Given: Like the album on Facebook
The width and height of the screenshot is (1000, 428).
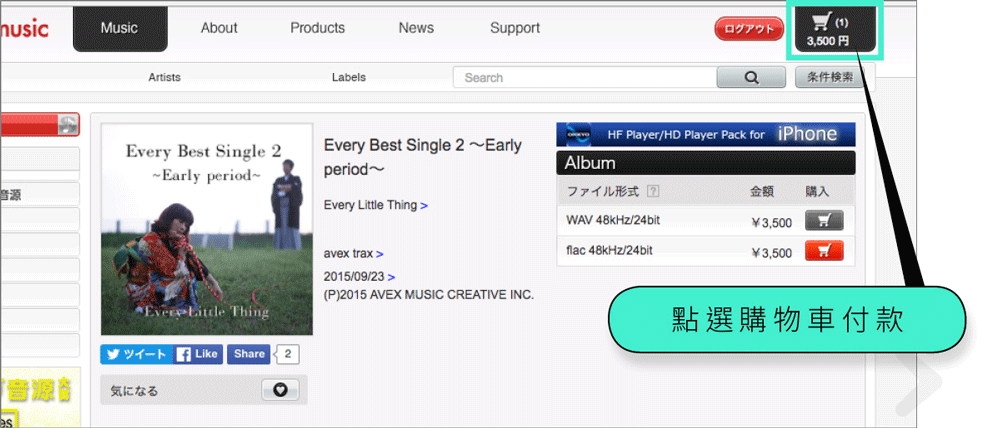Looking at the screenshot, I should (x=198, y=354).
